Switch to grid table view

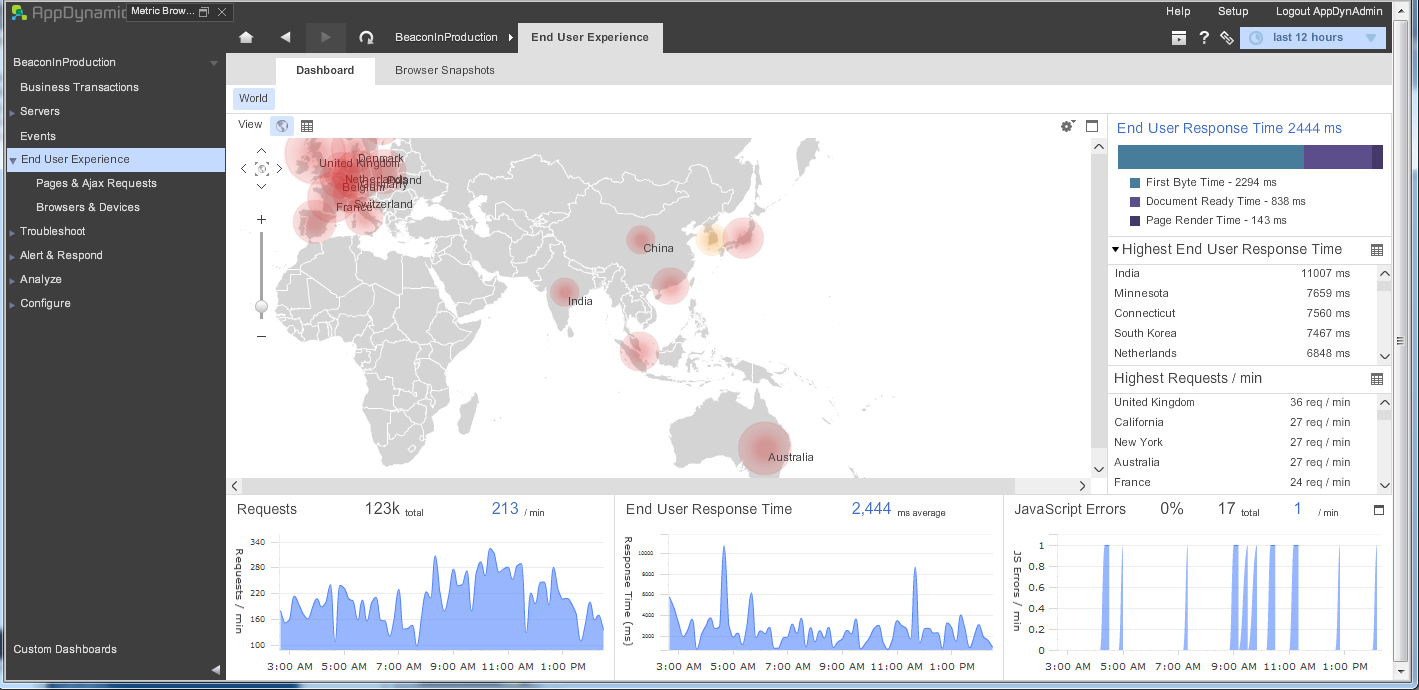pos(307,126)
